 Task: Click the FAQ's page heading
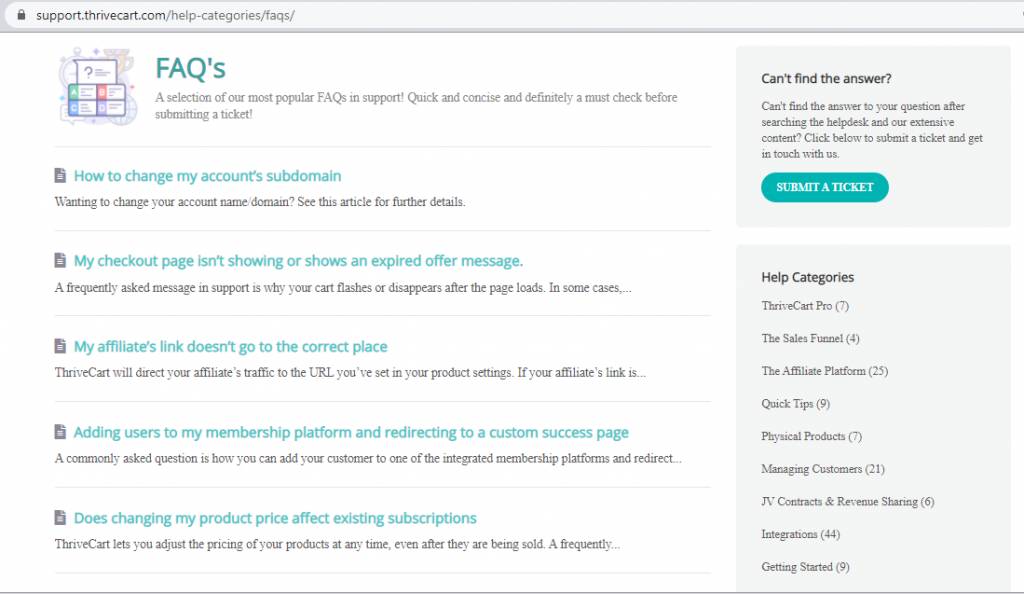[x=190, y=69]
